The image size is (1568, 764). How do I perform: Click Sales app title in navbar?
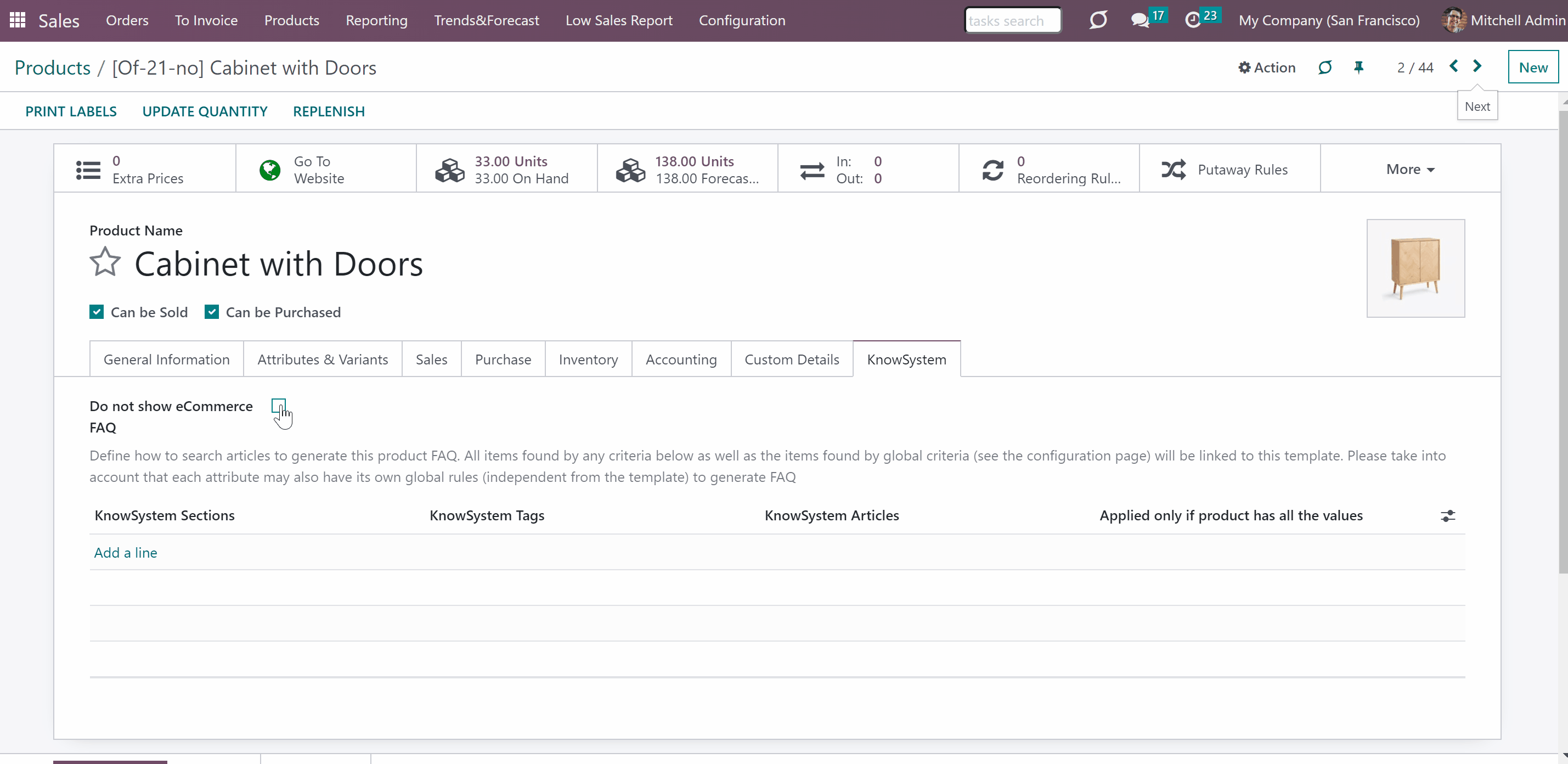tap(59, 21)
